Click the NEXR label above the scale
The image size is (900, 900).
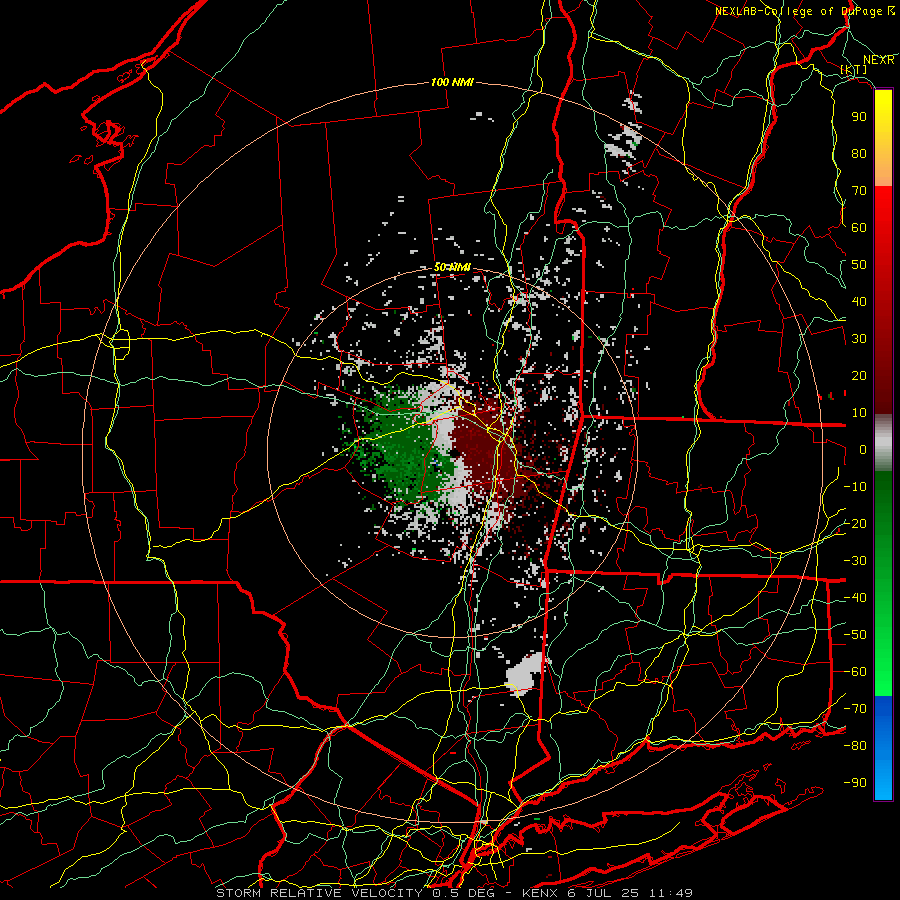coord(879,60)
